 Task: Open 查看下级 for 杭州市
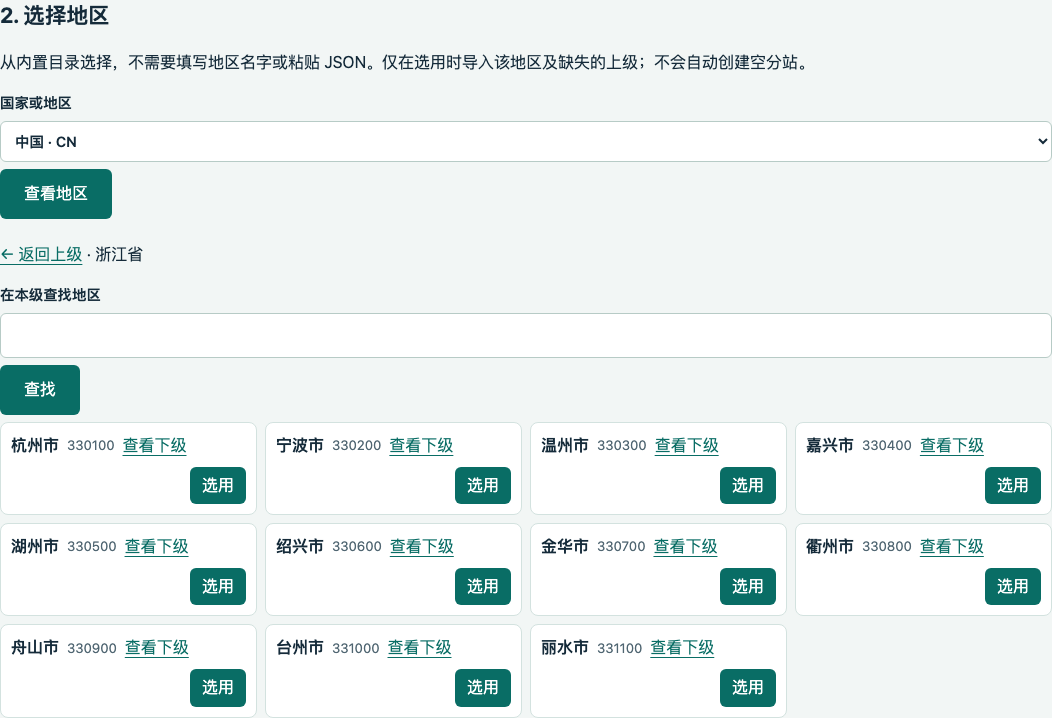(154, 446)
